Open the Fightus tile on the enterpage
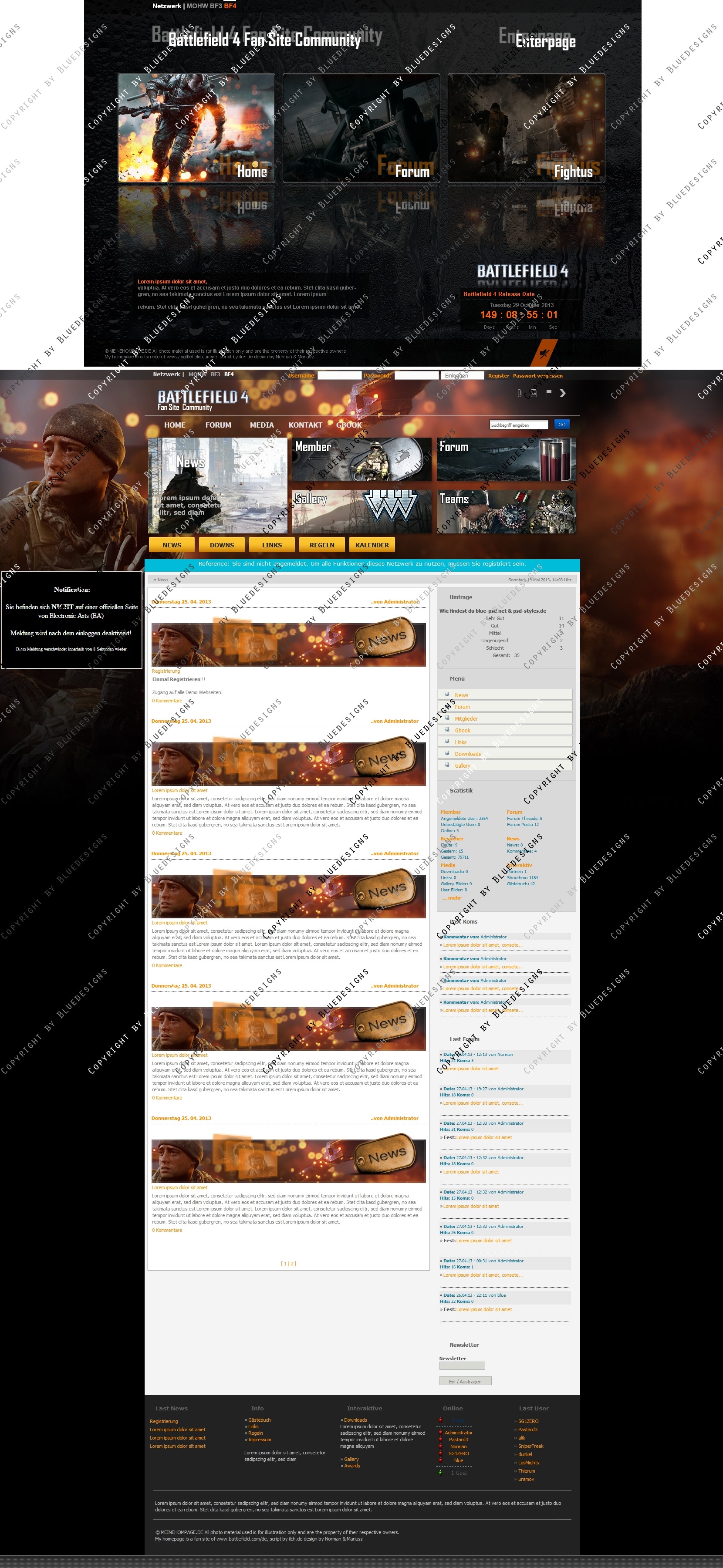Screen dimensions: 723x1568 point(526,128)
